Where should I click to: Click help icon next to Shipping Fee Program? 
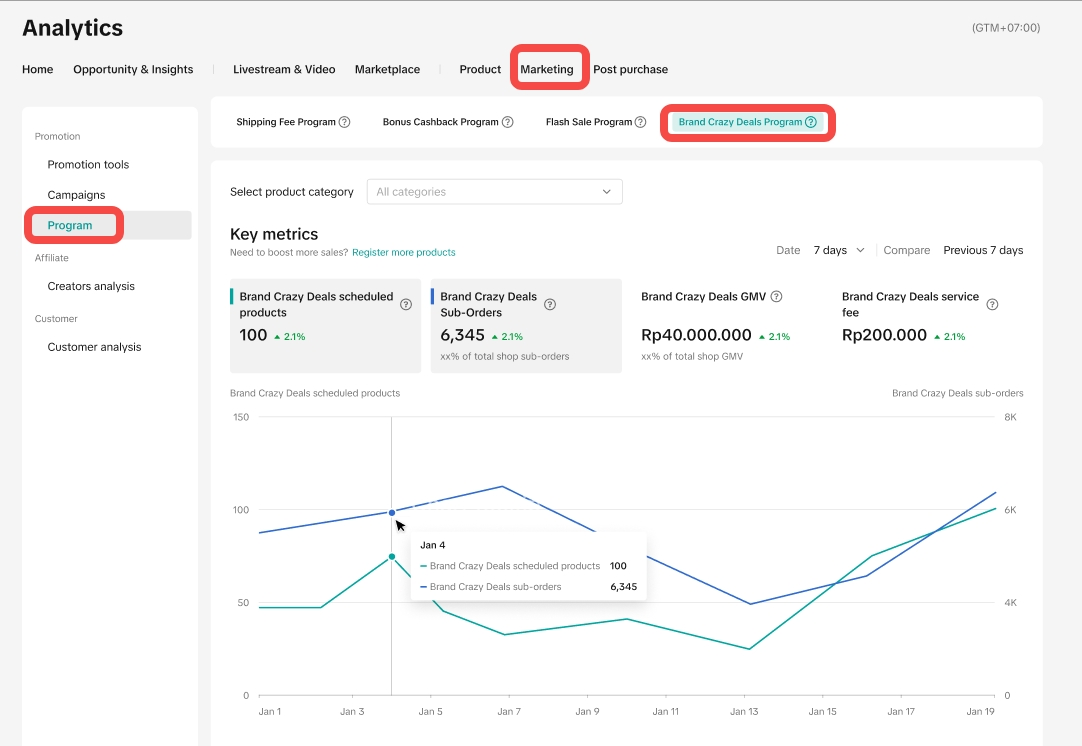pyautogui.click(x=344, y=122)
